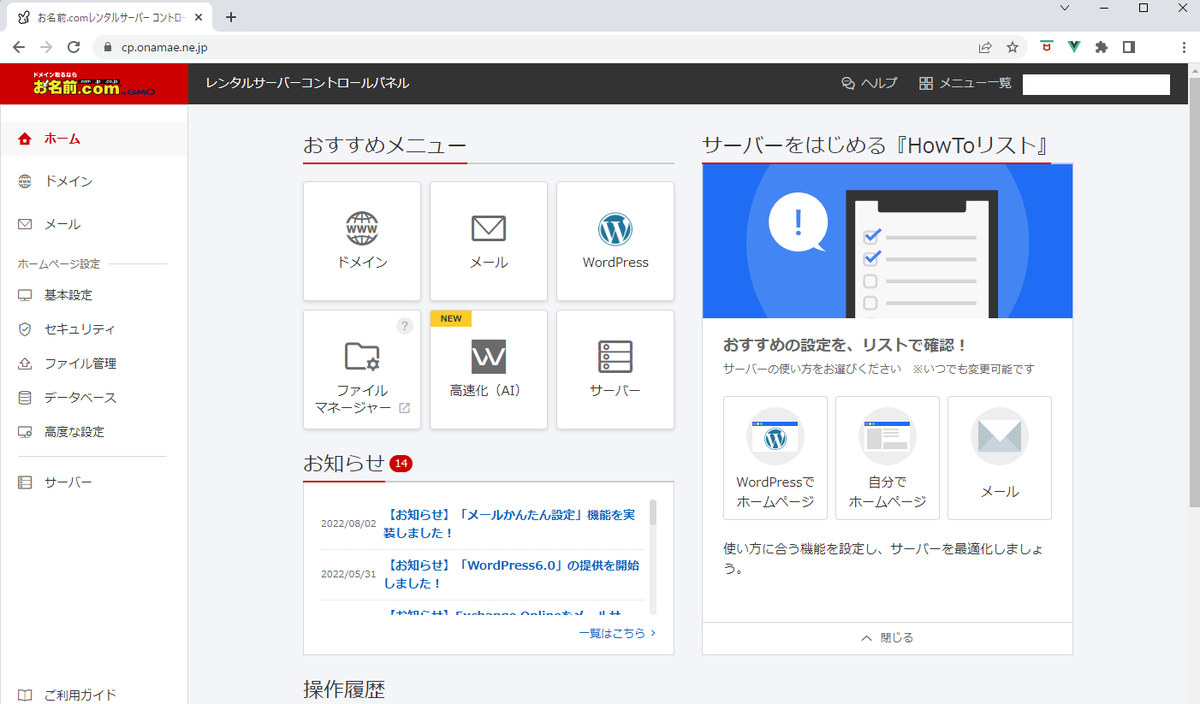
Task: Open the サーバー card in おすすめメニュー
Action: [x=615, y=370]
